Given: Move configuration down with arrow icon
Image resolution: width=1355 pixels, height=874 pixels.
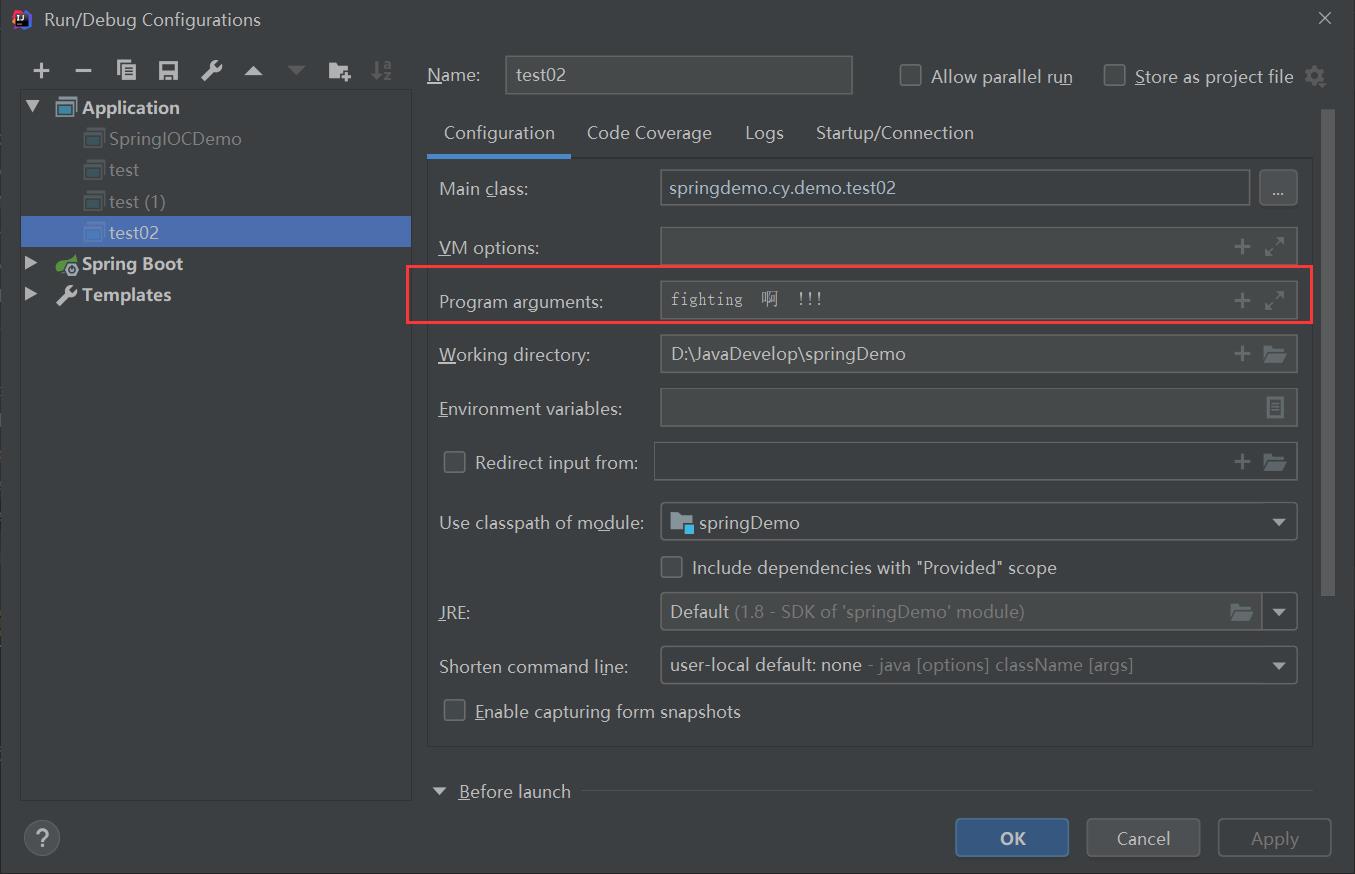Looking at the screenshot, I should (x=296, y=71).
